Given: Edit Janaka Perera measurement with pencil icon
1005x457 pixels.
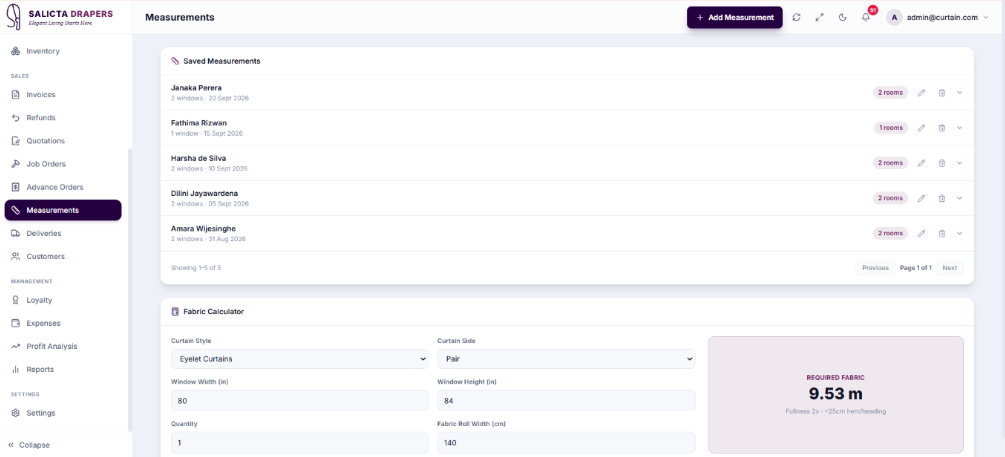Looking at the screenshot, I should coord(921,92).
